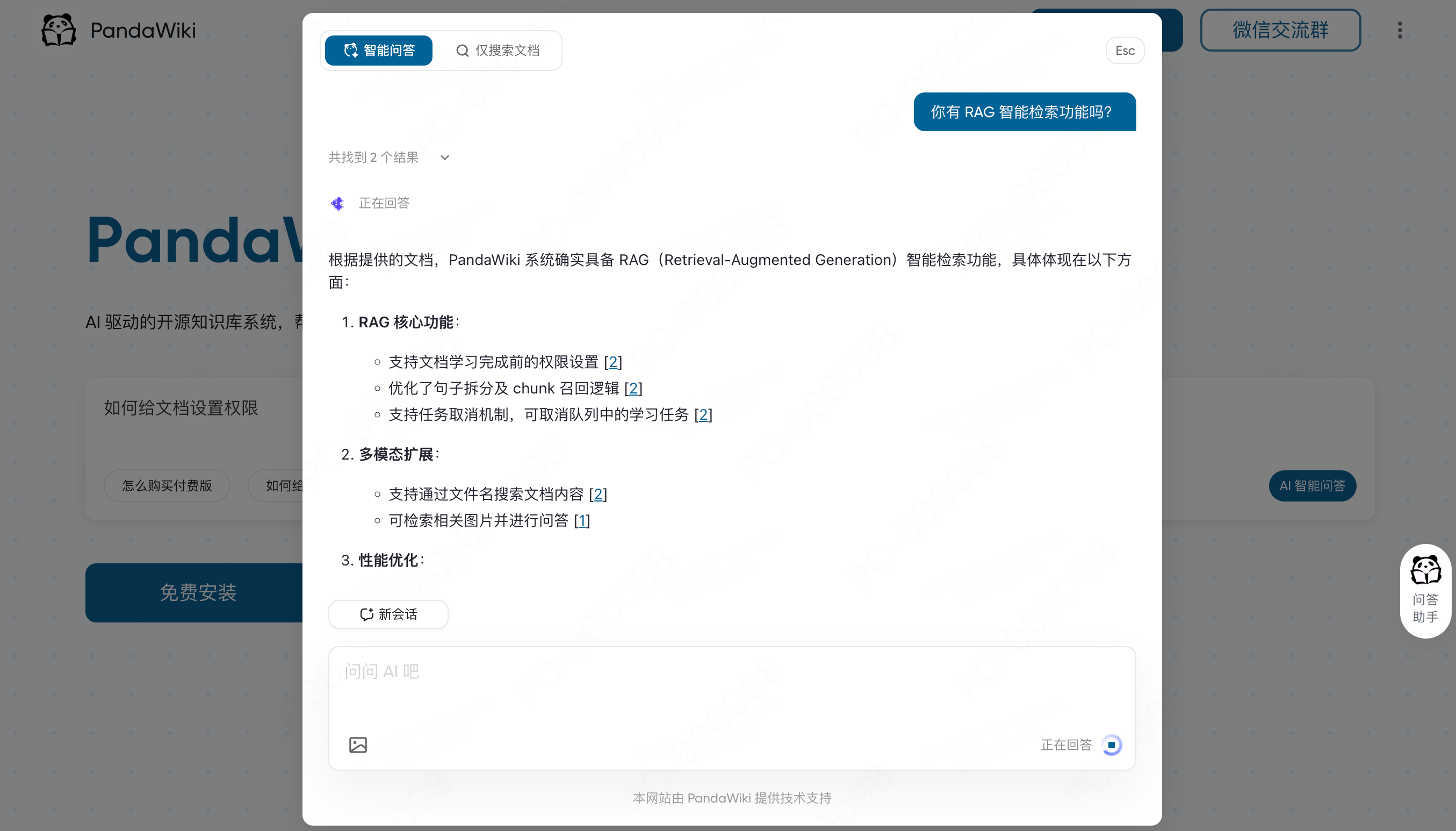The height and width of the screenshot is (831, 1456).
Task: Click the purple AI sparkle answering icon
Action: [x=337, y=203]
